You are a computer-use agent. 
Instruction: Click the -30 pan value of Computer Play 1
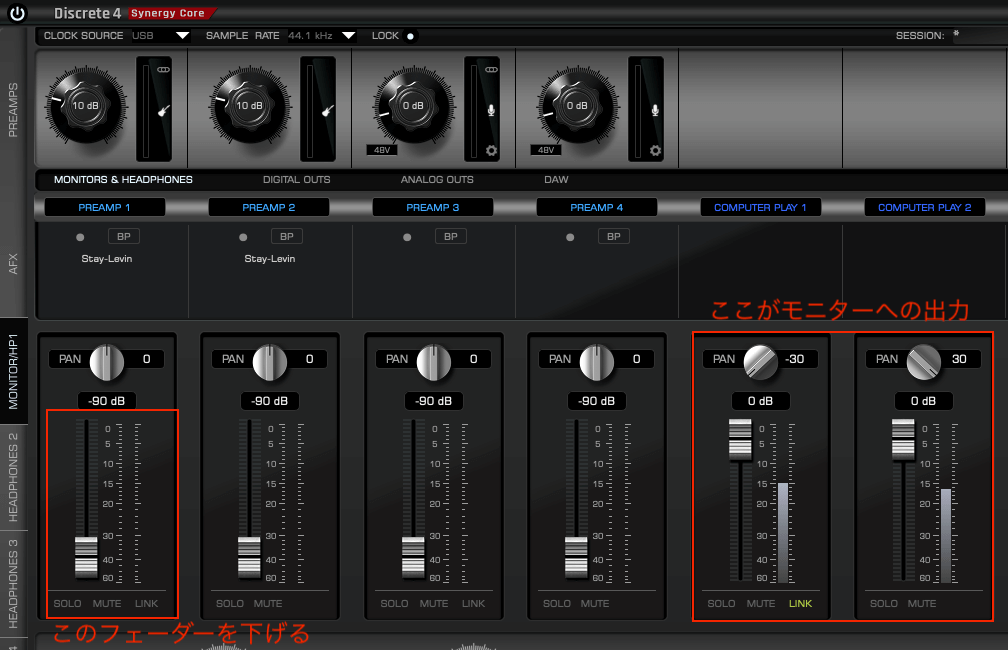point(795,359)
